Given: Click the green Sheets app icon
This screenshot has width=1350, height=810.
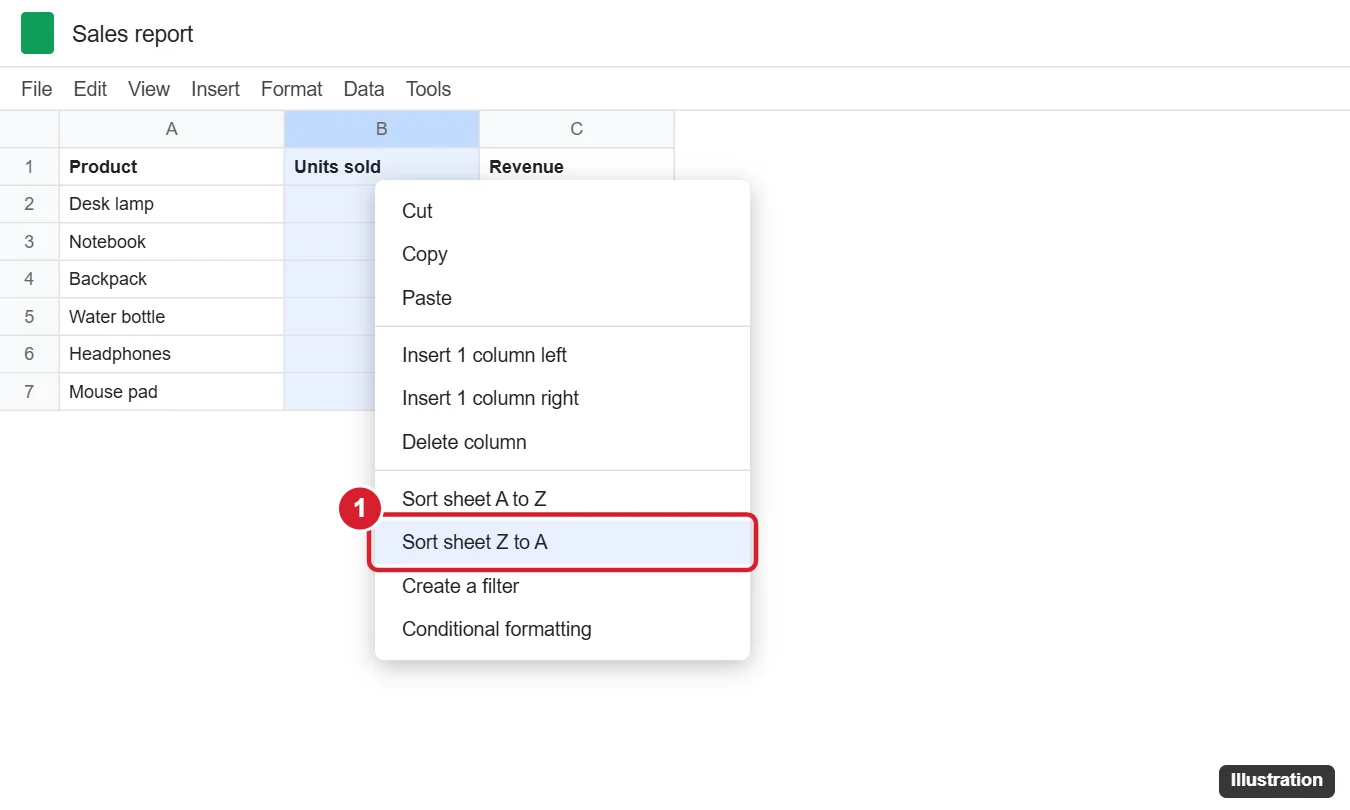Looking at the screenshot, I should tap(37, 34).
